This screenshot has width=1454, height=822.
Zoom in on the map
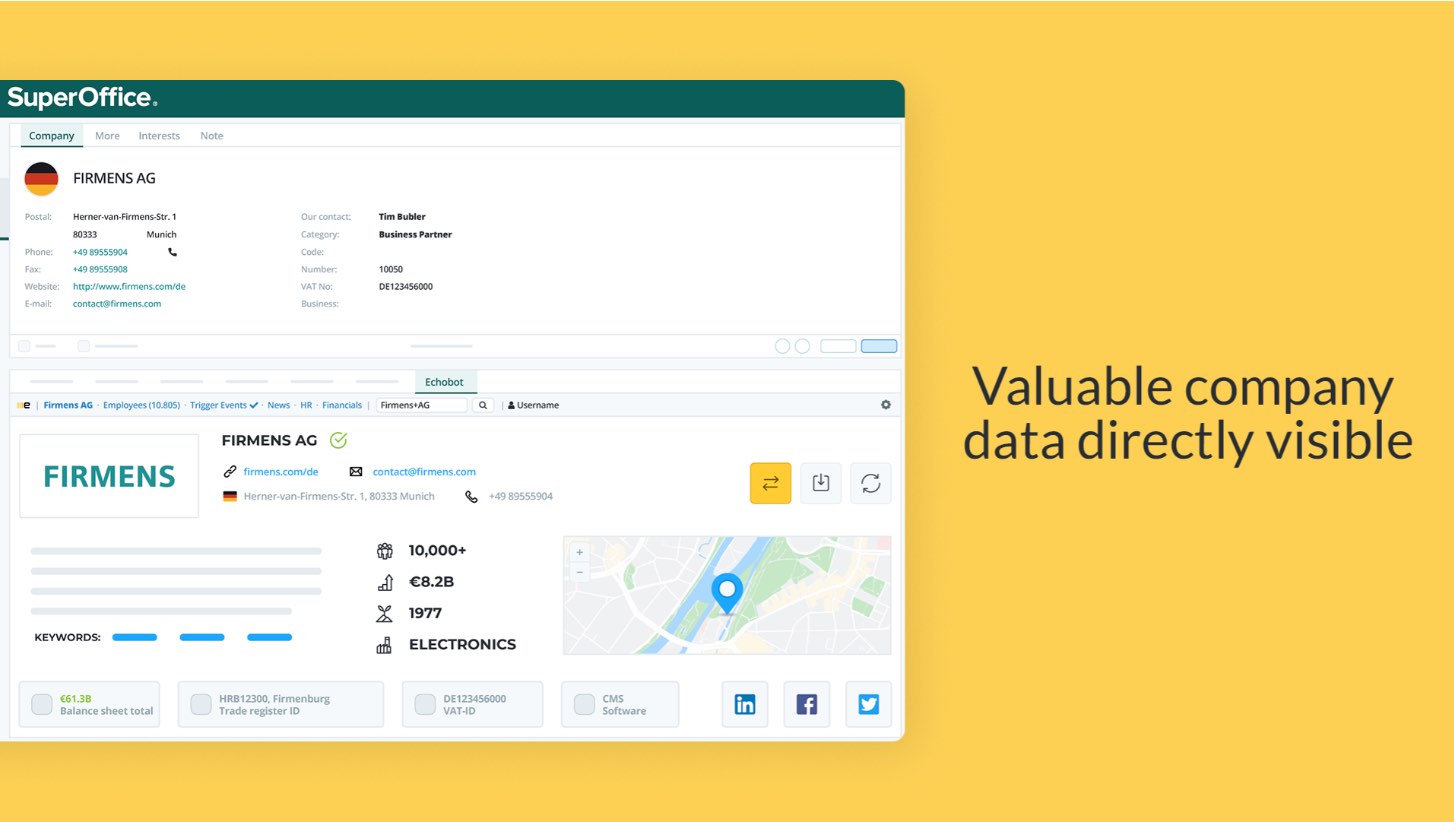tap(579, 552)
